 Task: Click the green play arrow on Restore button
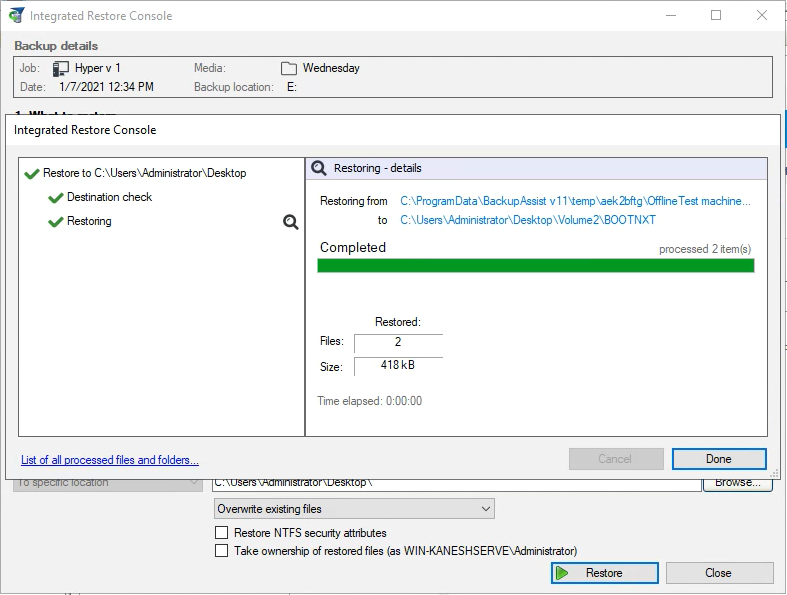click(563, 573)
